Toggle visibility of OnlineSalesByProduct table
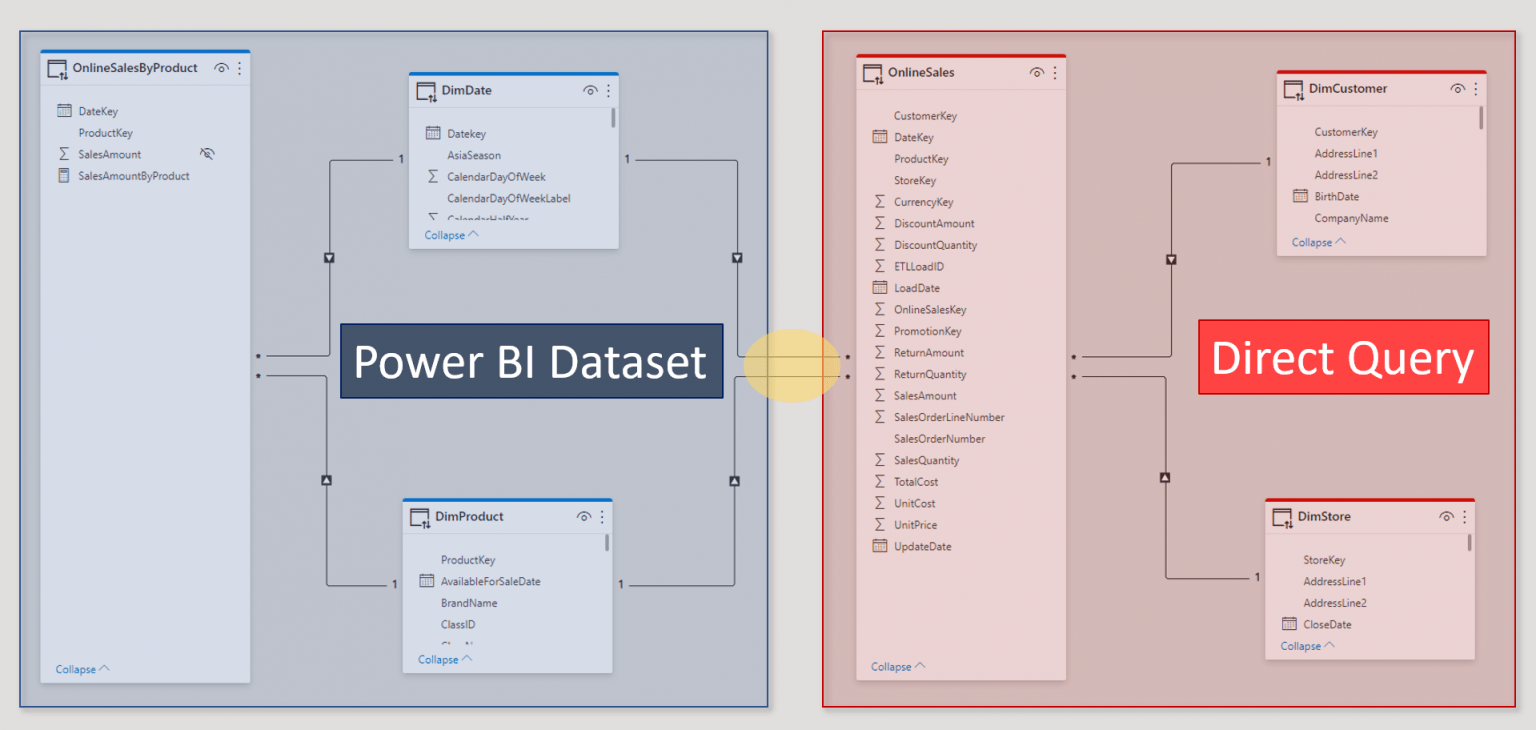This screenshot has height=730, width=1536. pyautogui.click(x=222, y=68)
